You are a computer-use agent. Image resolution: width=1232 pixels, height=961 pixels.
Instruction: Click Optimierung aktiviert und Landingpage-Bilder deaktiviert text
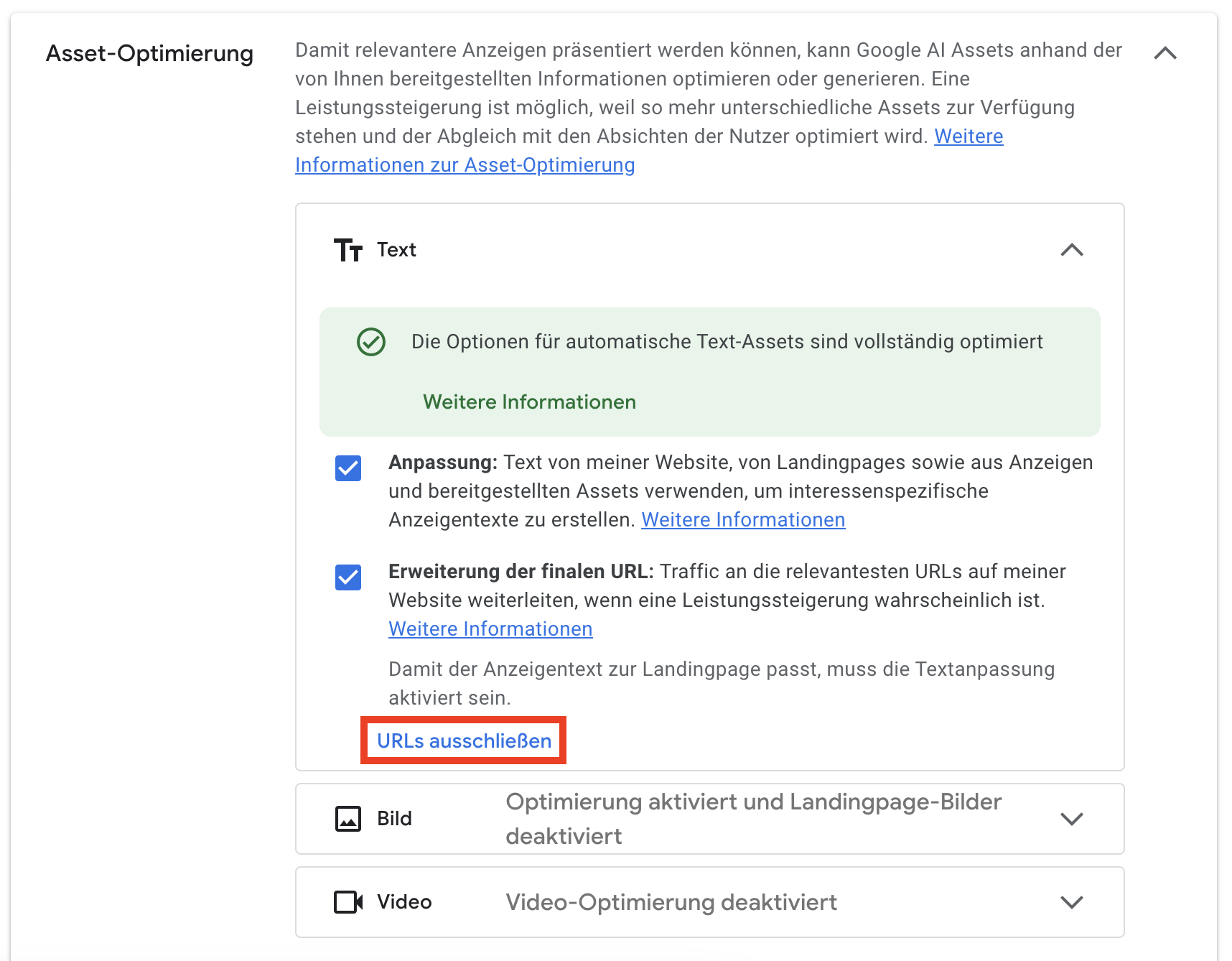(x=753, y=819)
